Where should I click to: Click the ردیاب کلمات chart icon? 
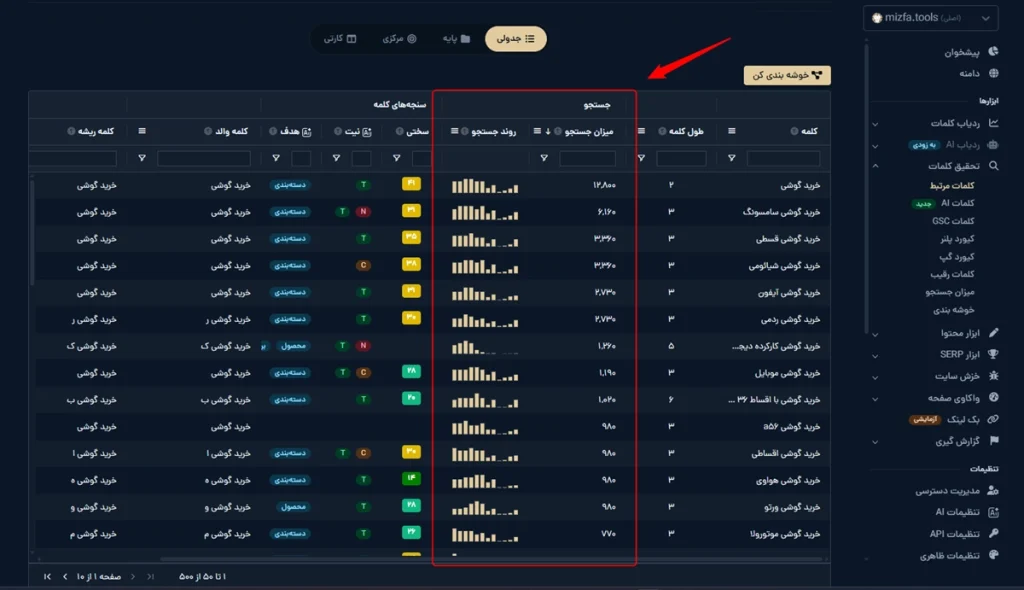993,123
